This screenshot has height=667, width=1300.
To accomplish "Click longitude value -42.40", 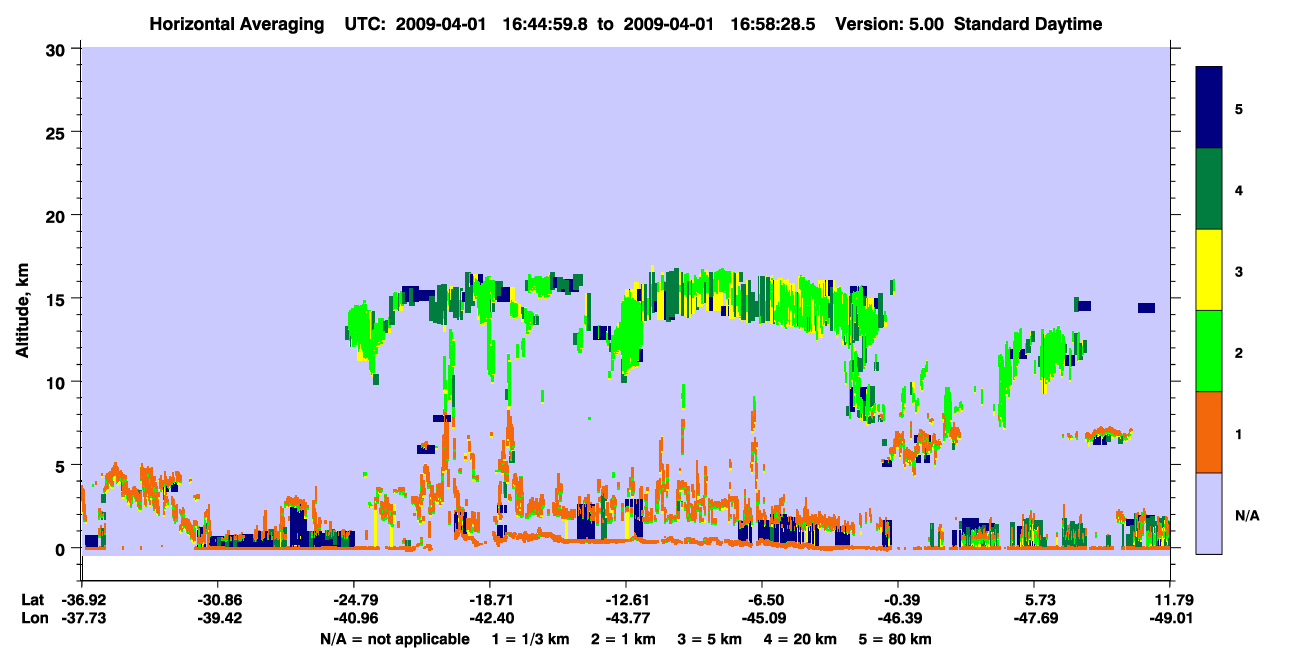I will pyautogui.click(x=489, y=619).
